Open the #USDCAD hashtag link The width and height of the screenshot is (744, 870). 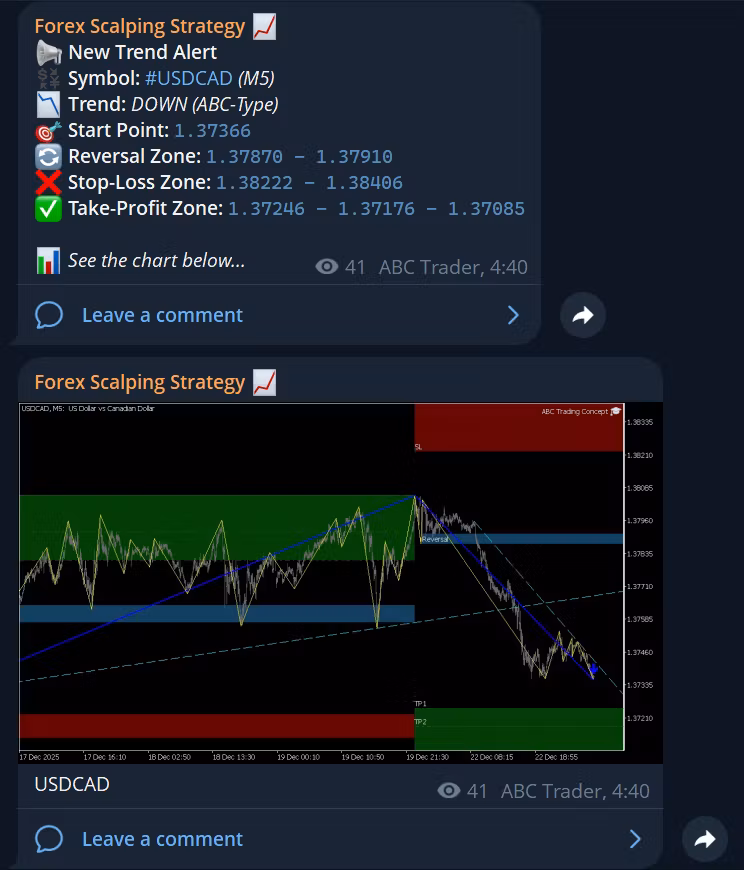tap(188, 79)
